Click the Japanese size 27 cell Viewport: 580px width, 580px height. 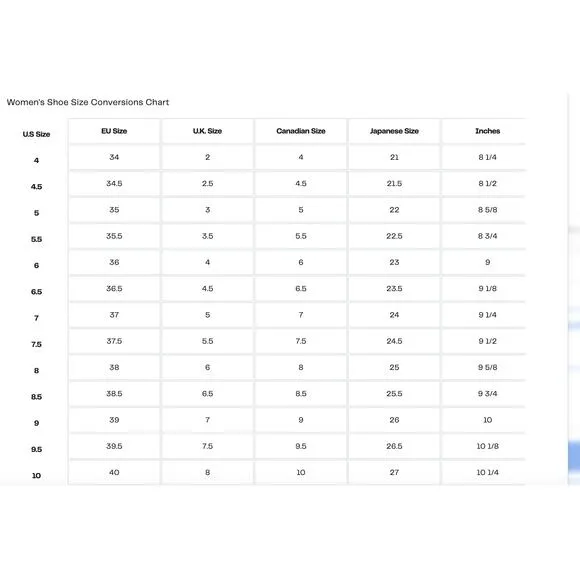tap(394, 472)
